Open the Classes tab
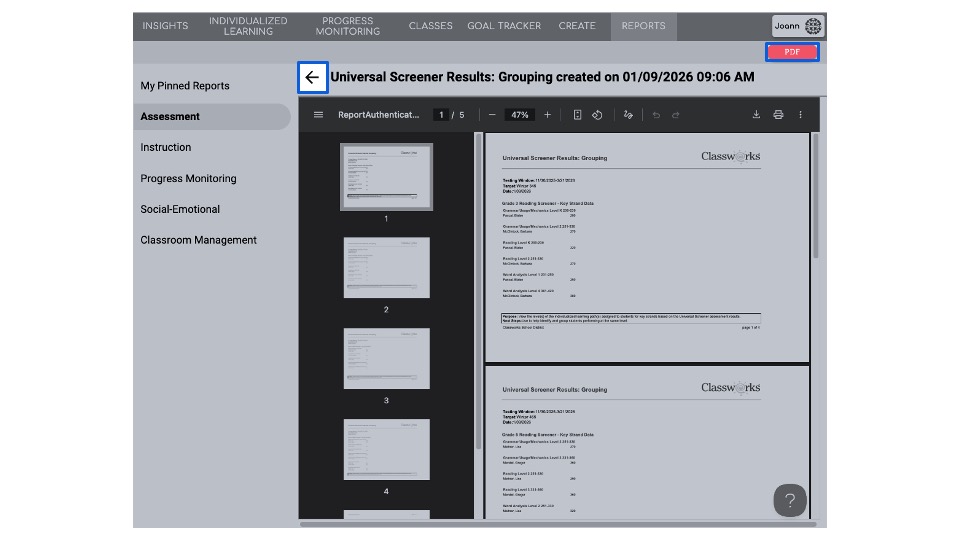The height and width of the screenshot is (540, 960). tap(430, 26)
